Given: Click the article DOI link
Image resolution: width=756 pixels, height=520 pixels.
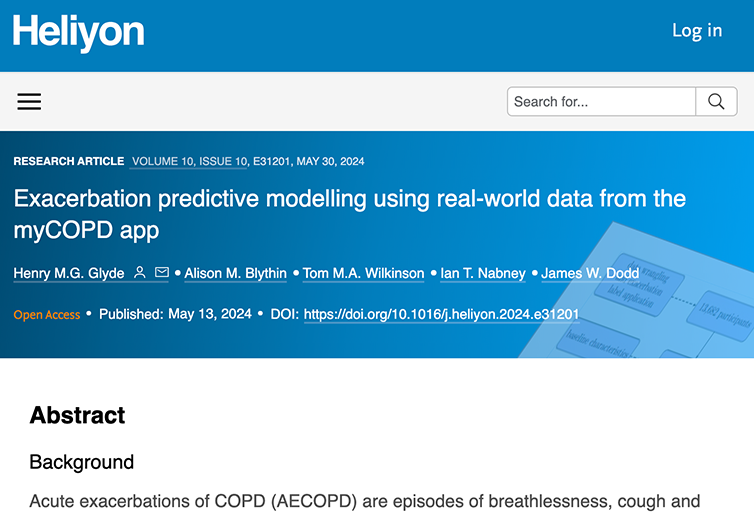Looking at the screenshot, I should coord(441,314).
